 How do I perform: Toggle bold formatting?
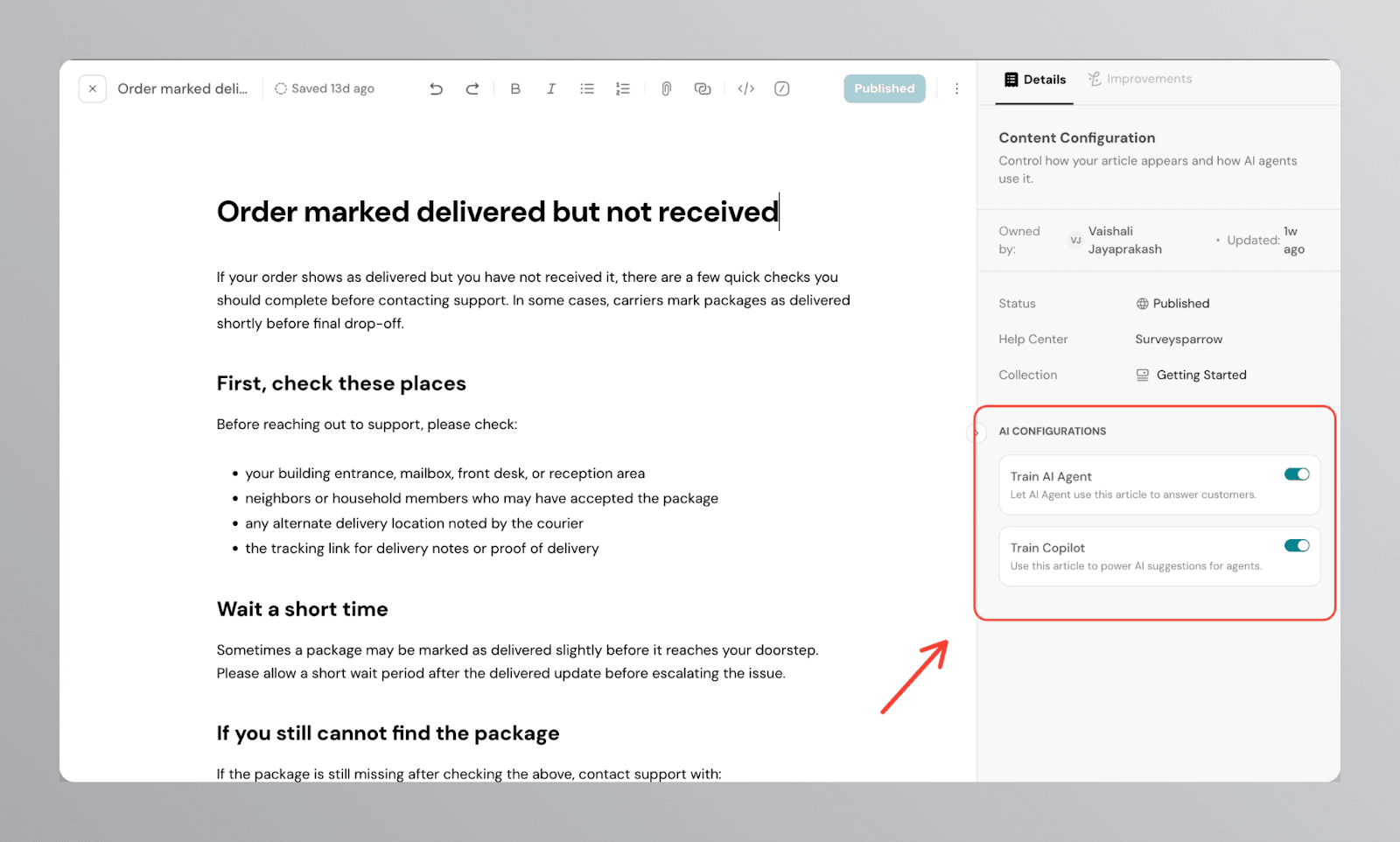(515, 88)
